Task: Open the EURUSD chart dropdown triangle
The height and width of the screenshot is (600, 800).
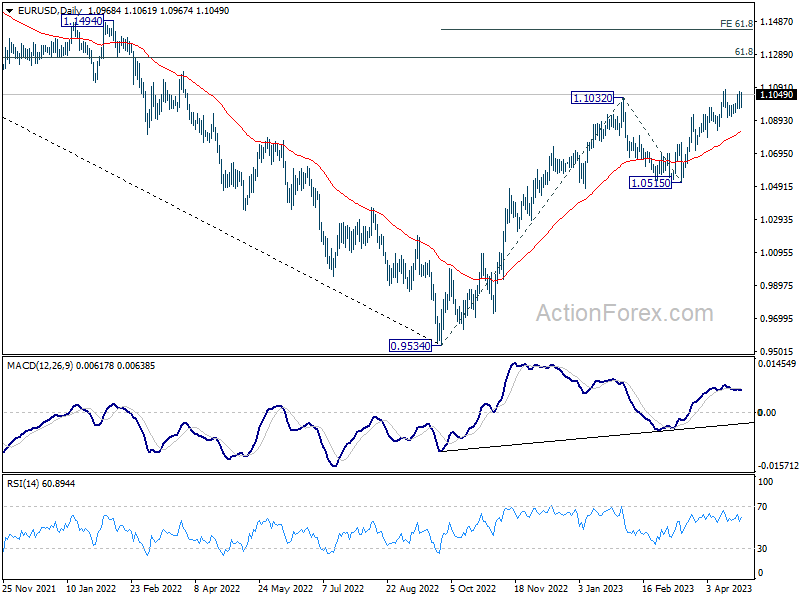Action: [x=9, y=11]
